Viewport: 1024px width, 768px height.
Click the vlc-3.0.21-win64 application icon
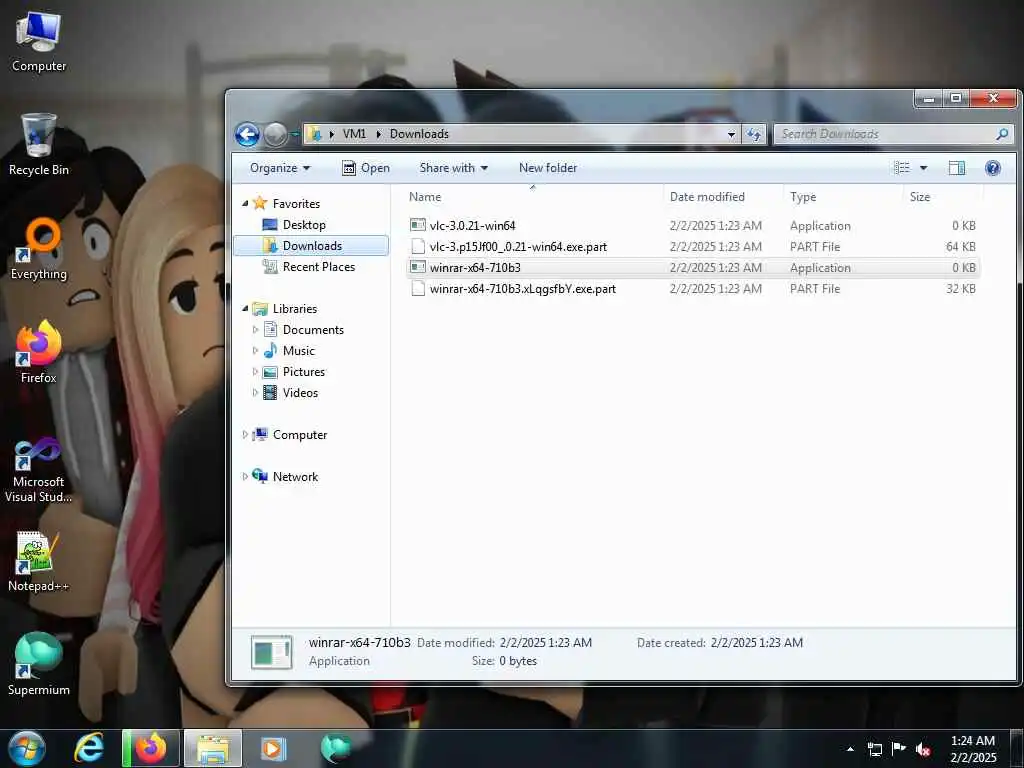[x=418, y=225]
